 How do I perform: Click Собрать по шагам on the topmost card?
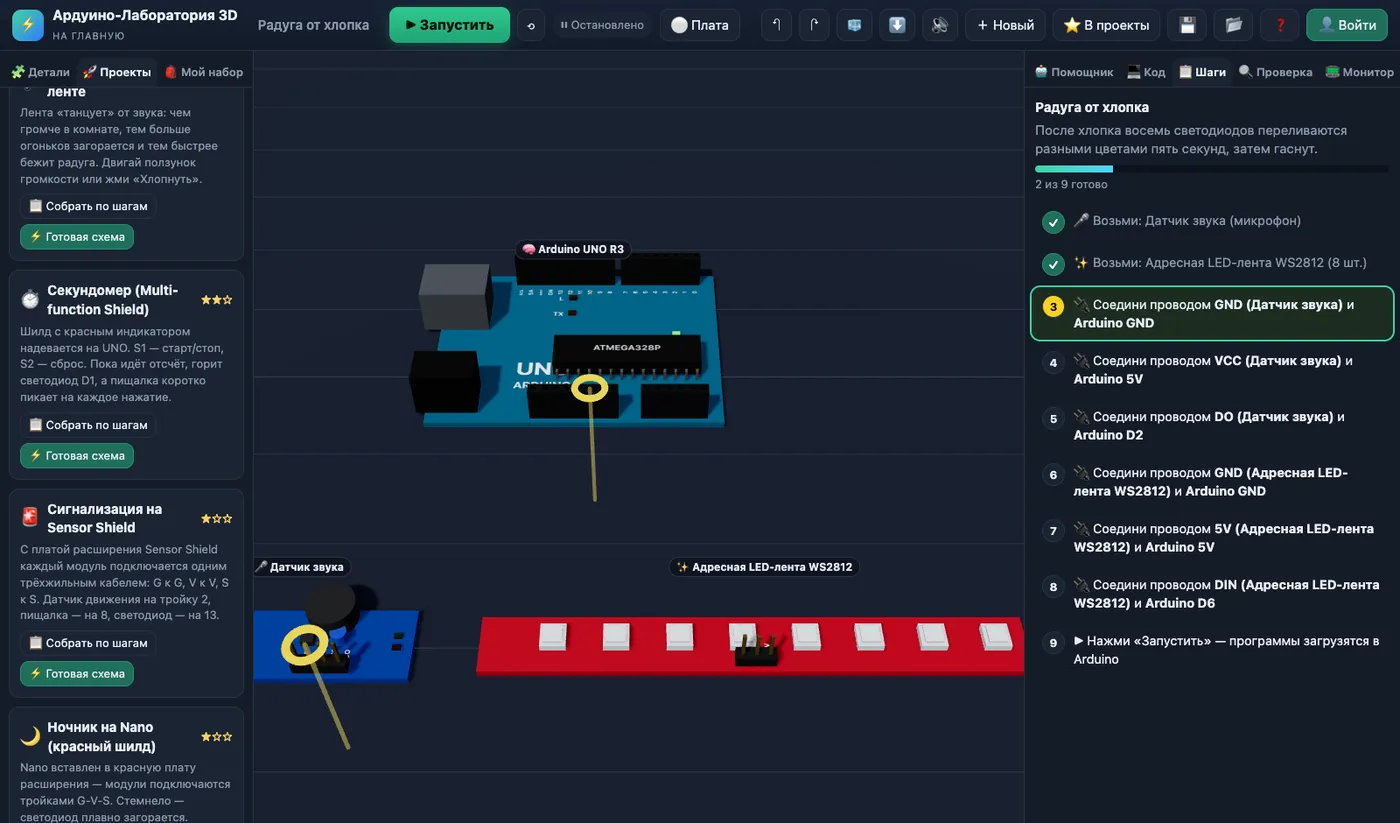(x=88, y=206)
